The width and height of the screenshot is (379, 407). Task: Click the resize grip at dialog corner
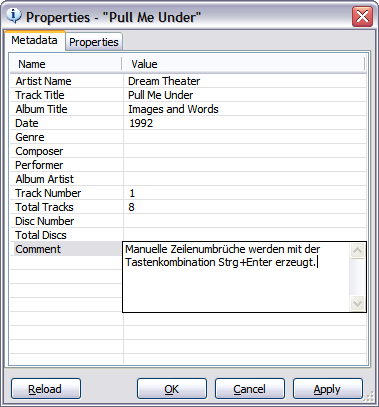point(369,396)
